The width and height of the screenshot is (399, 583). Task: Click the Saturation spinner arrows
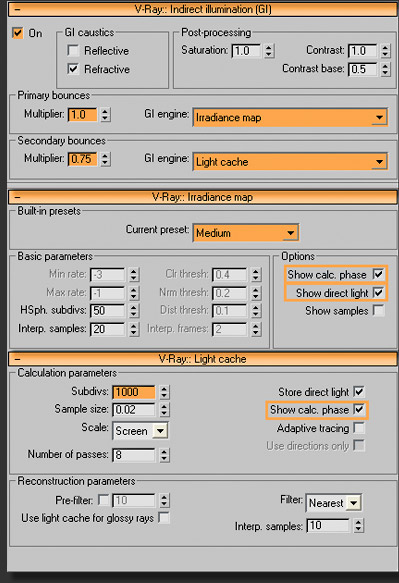point(270,51)
